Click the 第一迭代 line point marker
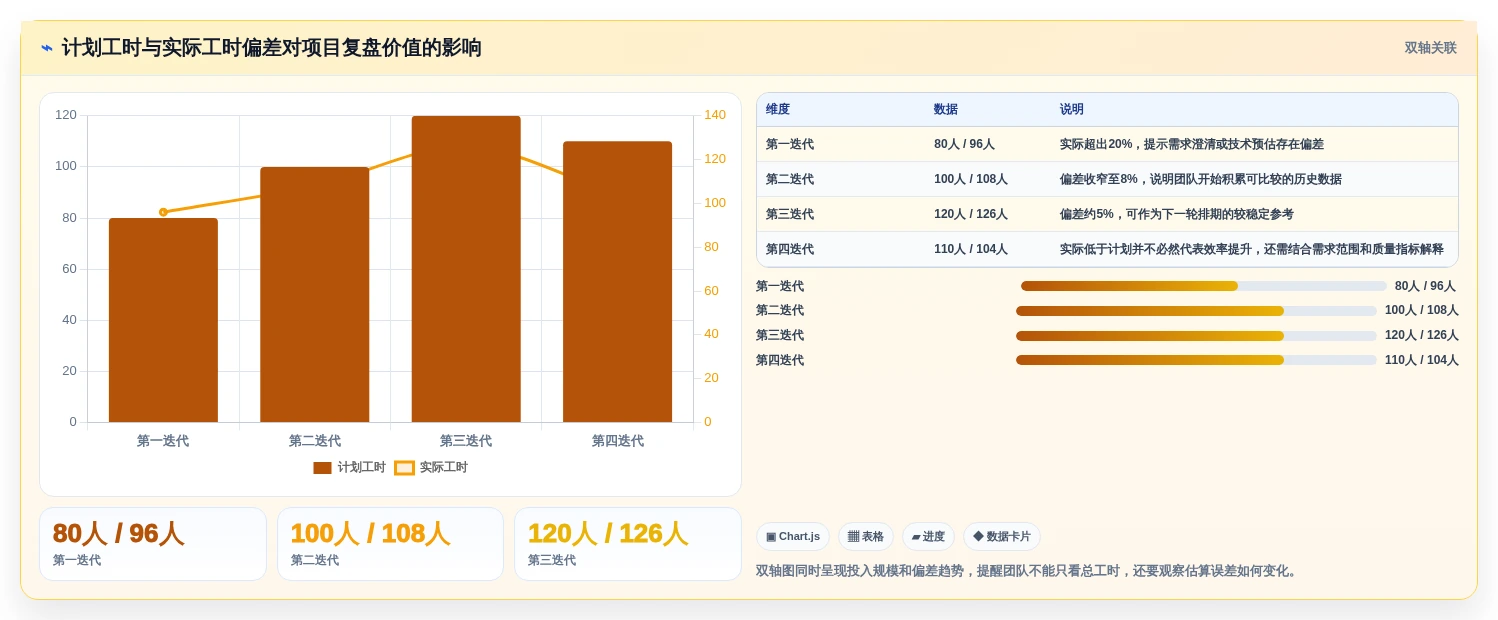 (163, 212)
